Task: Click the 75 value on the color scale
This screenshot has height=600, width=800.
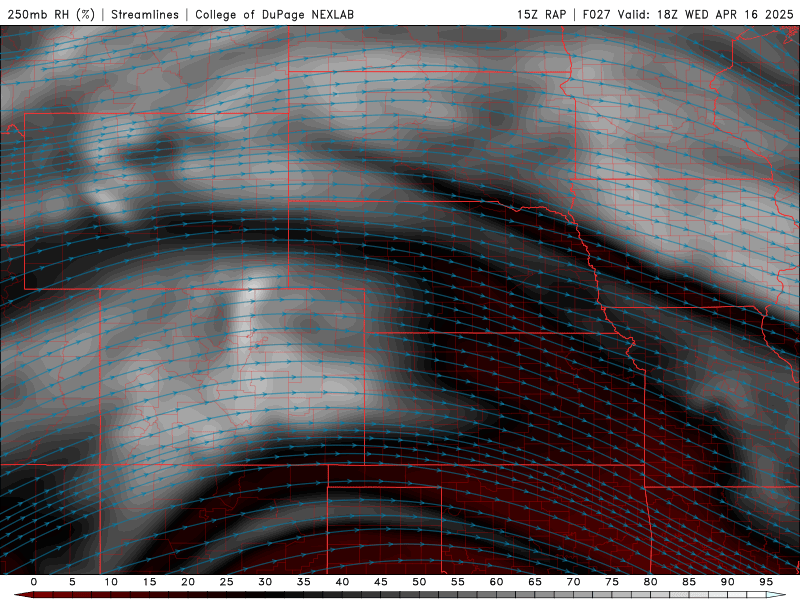Action: pos(612,582)
